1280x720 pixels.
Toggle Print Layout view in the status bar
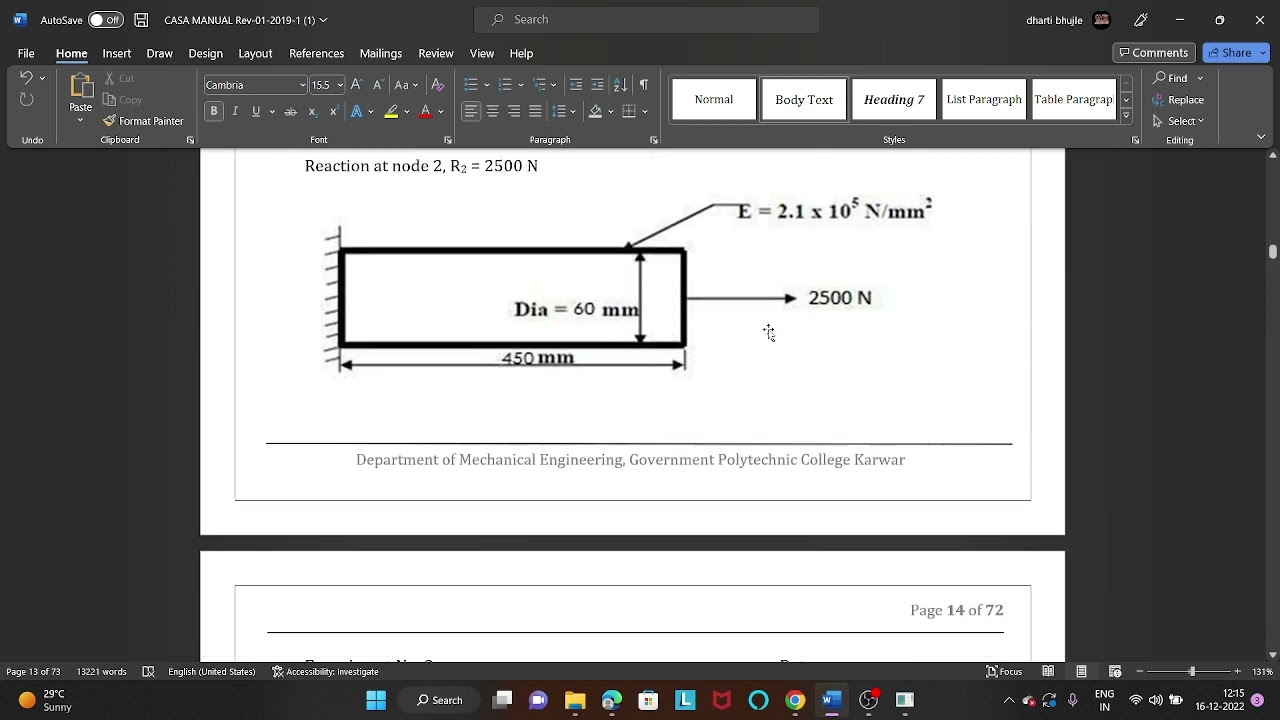click(1081, 671)
